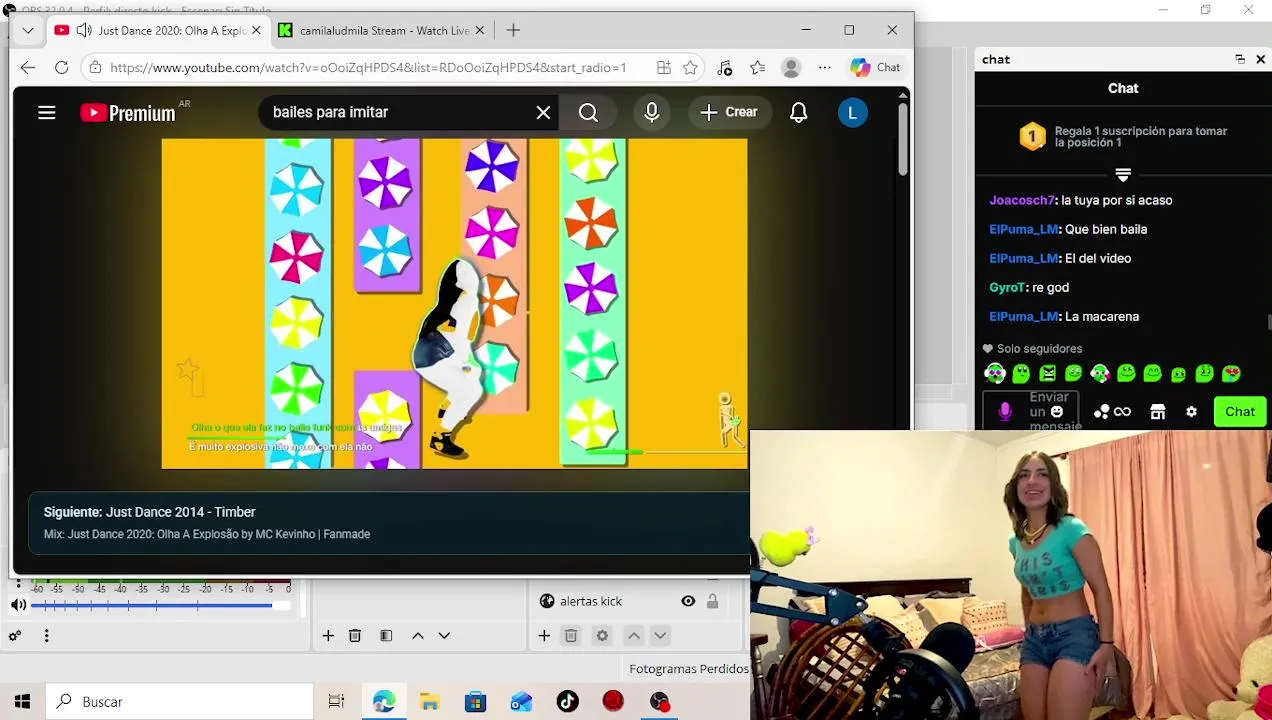The height and width of the screenshot is (720, 1272).
Task: Close the Just Dance 2020 tab
Action: (256, 30)
